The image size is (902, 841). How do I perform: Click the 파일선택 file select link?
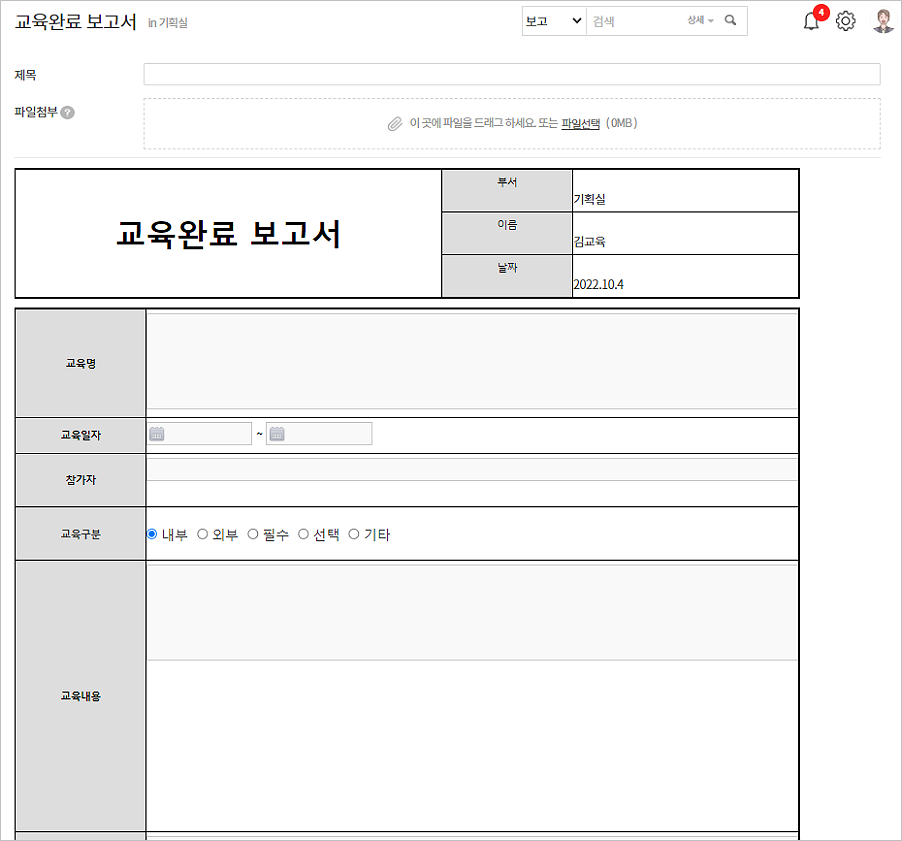(580, 124)
